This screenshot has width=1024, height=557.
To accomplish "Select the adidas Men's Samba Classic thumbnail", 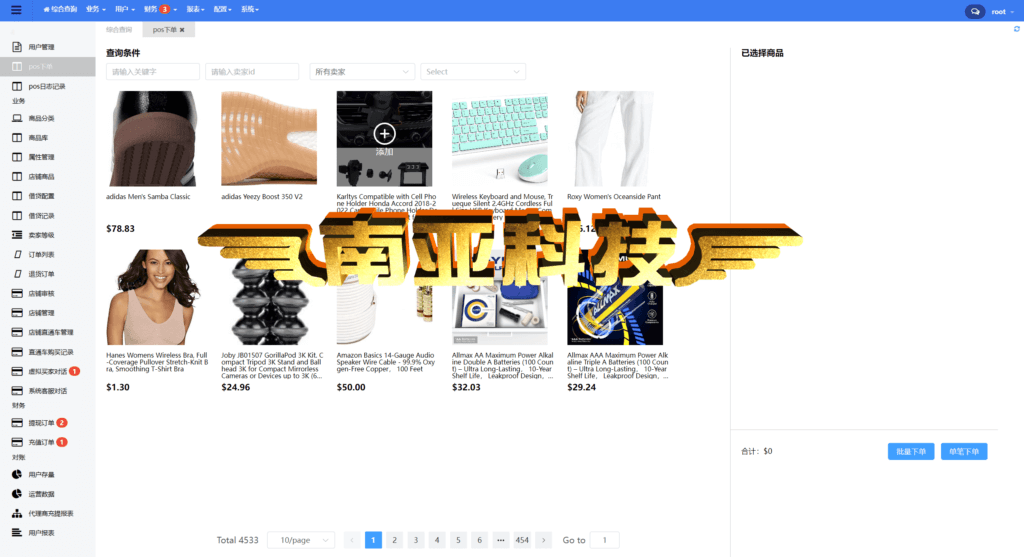I will click(x=154, y=138).
